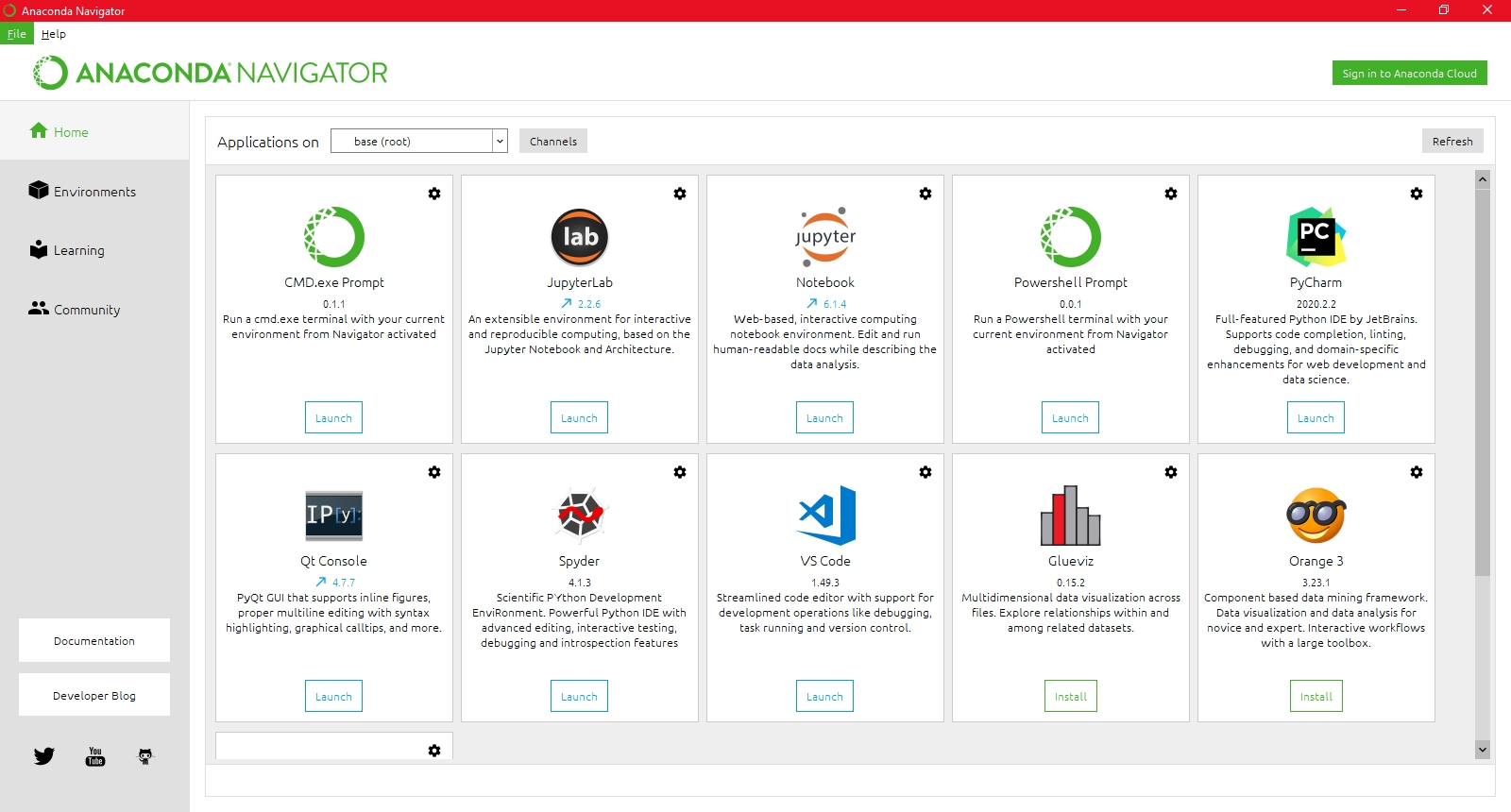Launch CMD.exe Prompt

point(333,417)
